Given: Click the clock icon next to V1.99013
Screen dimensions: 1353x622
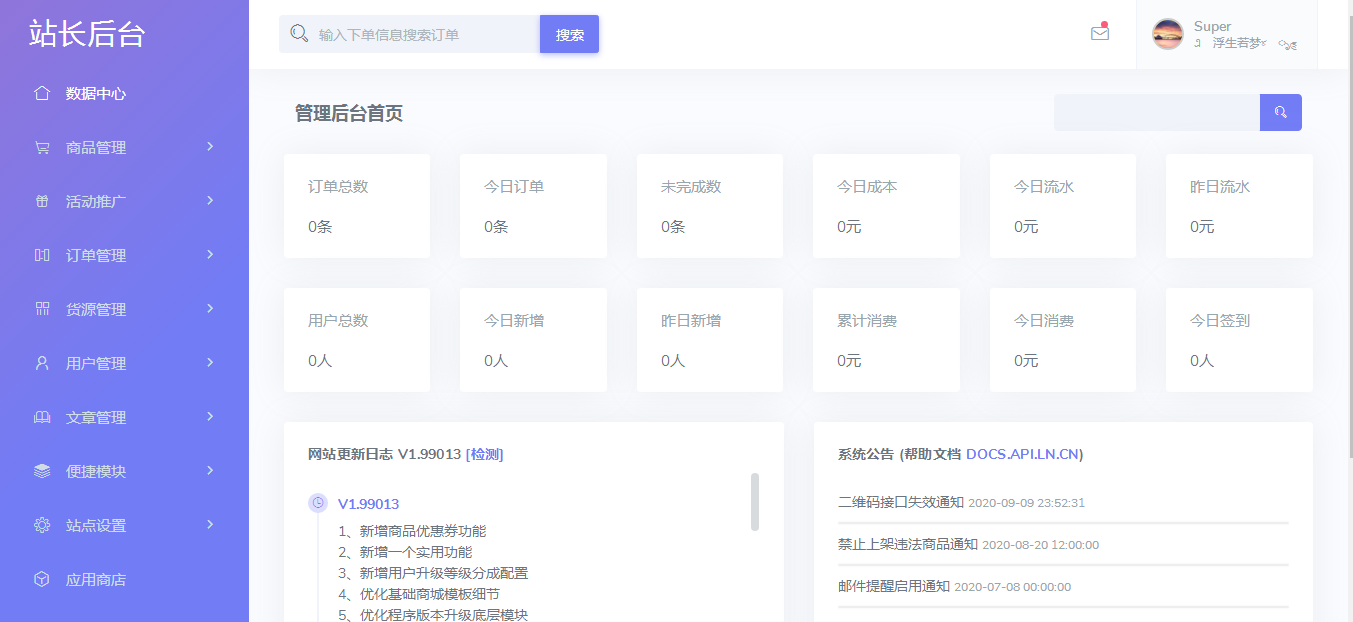Looking at the screenshot, I should [x=318, y=503].
